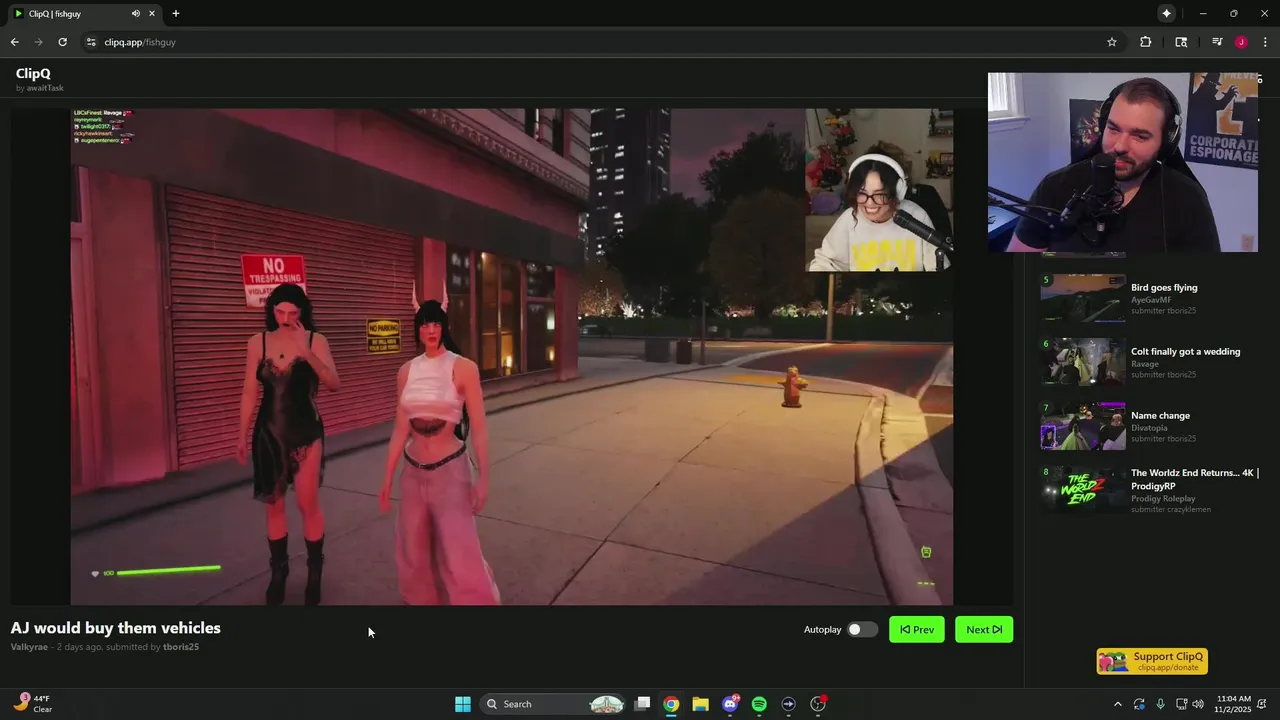Select 'The Worldz End Returns' clip thumbnail
The width and height of the screenshot is (1280, 720).
1083,490
